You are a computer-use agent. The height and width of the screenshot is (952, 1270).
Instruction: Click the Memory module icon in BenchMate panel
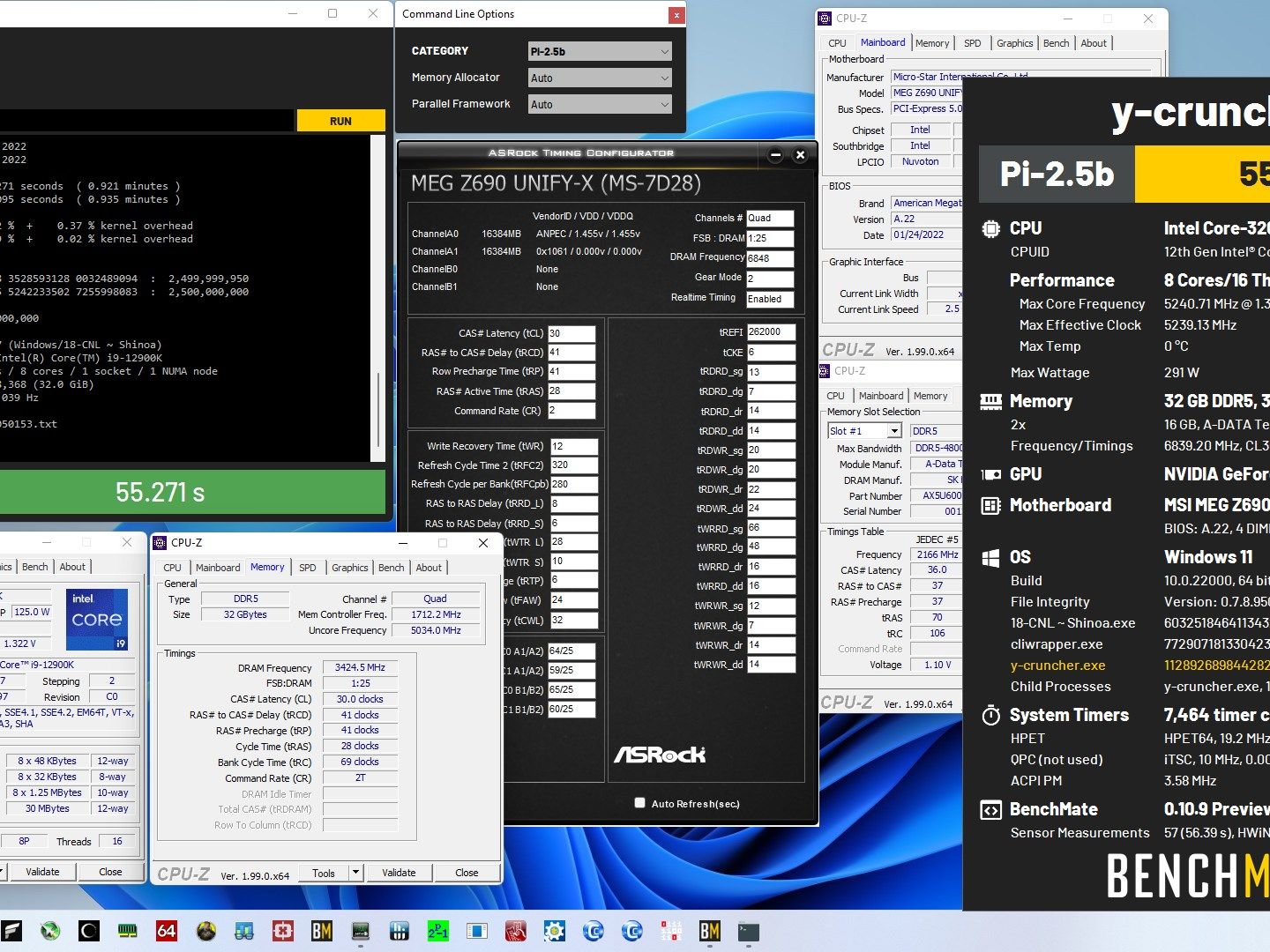pos(990,401)
